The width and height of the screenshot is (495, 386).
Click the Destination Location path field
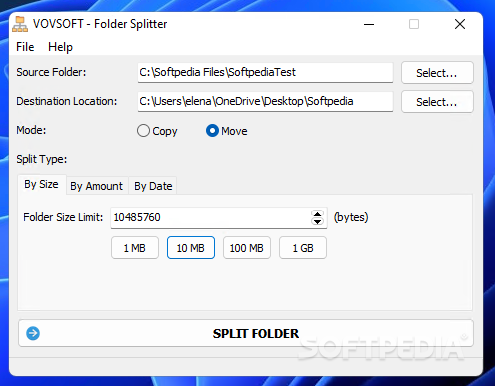click(x=265, y=101)
